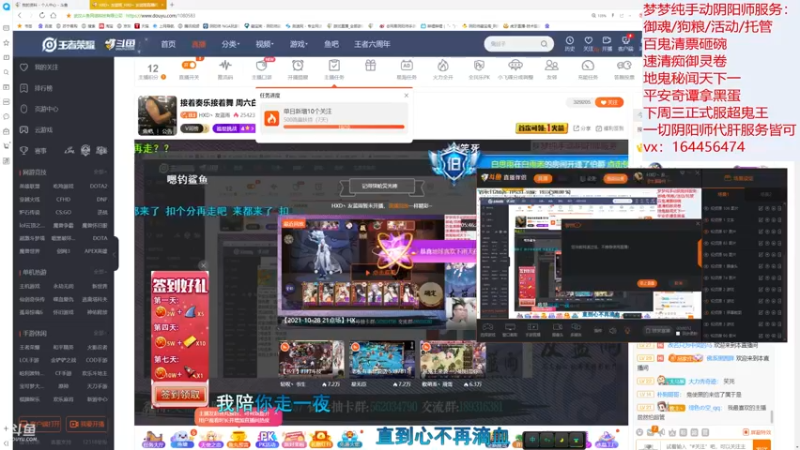Viewport: 800px width, 450px height.
Task: Expand the 分类 dropdown in navigation
Action: [x=230, y=44]
